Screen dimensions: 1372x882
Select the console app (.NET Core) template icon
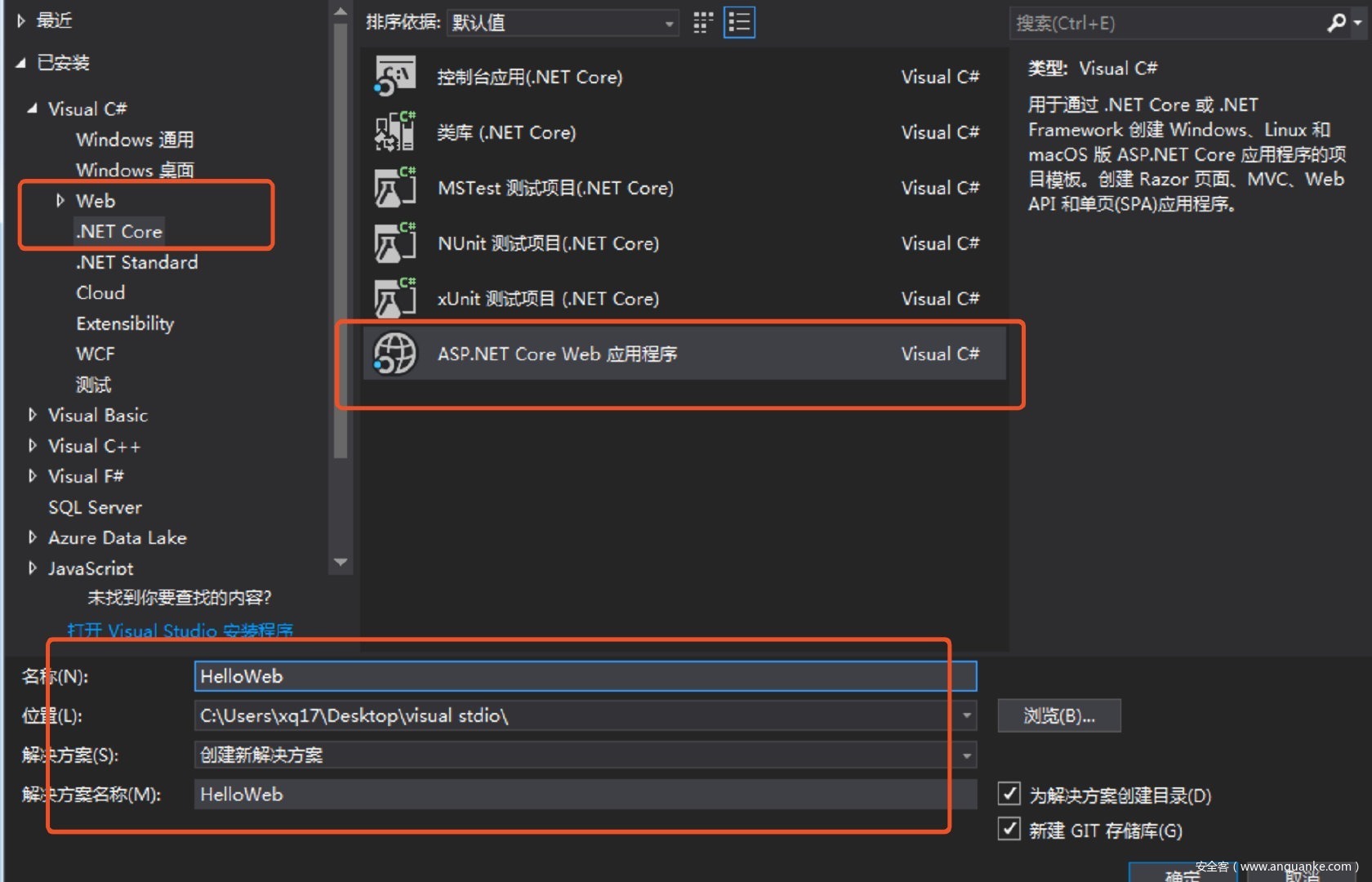(394, 77)
